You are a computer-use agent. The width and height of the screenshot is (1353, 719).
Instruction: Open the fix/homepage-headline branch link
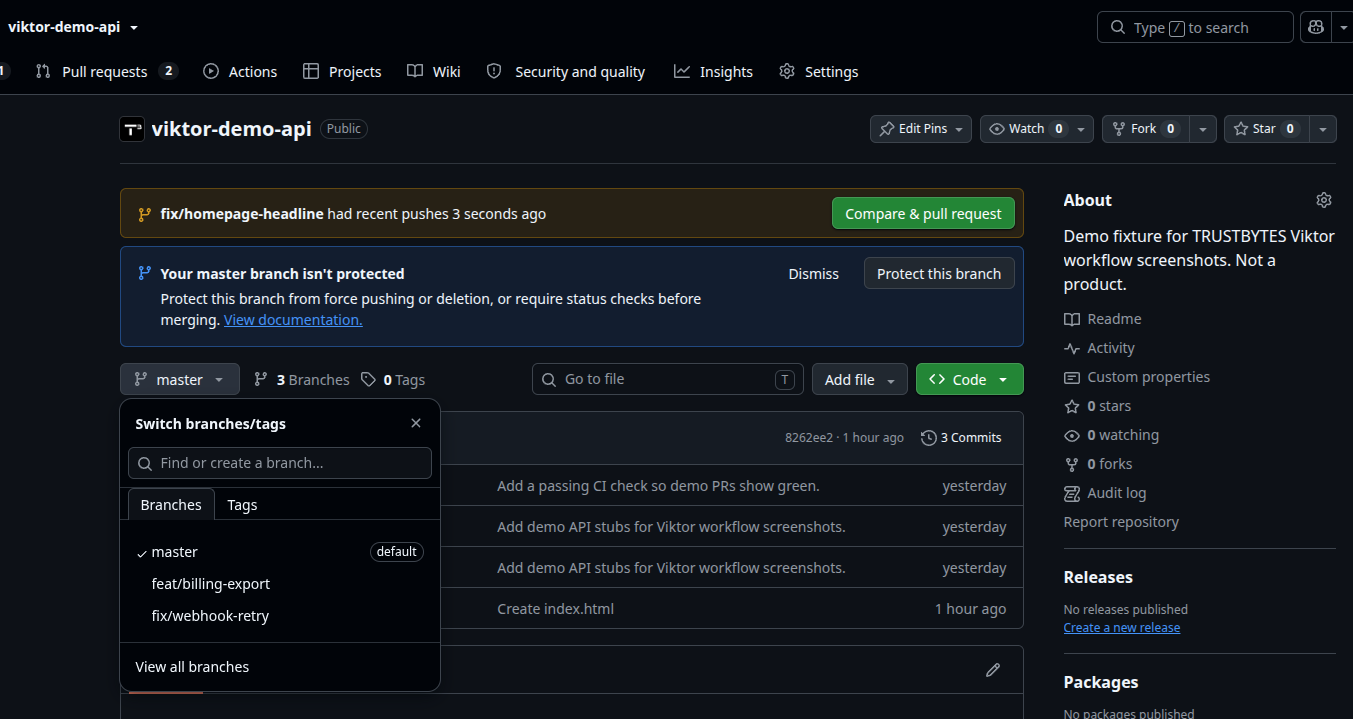tap(241, 214)
